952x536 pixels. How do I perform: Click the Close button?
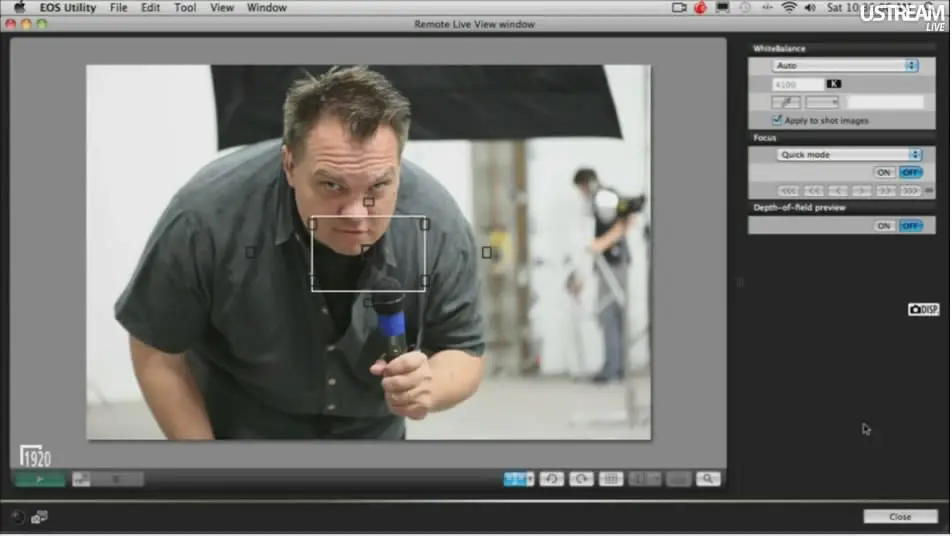(900, 517)
